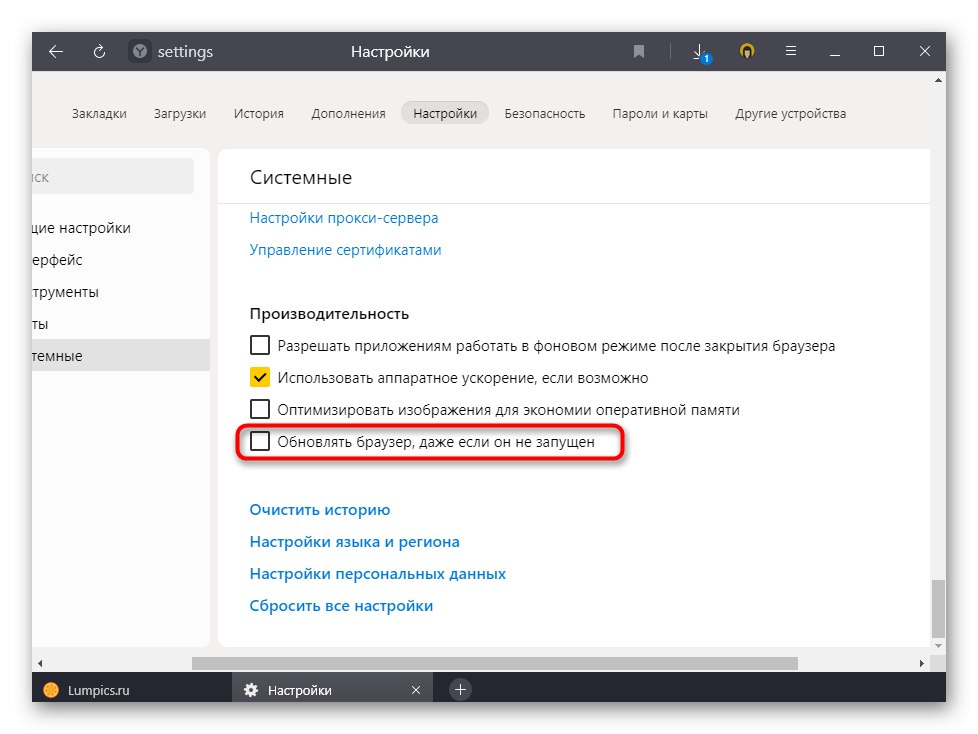The image size is (978, 734).
Task: Disable hardware acceleration checkbox
Action: (260, 377)
